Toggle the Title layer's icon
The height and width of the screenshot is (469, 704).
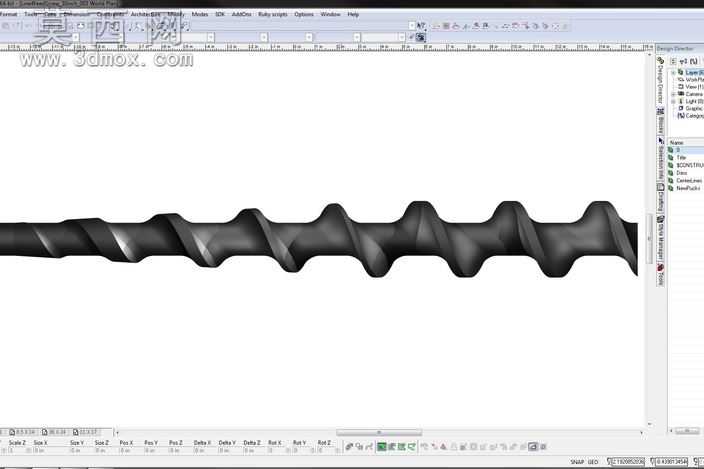(671, 158)
